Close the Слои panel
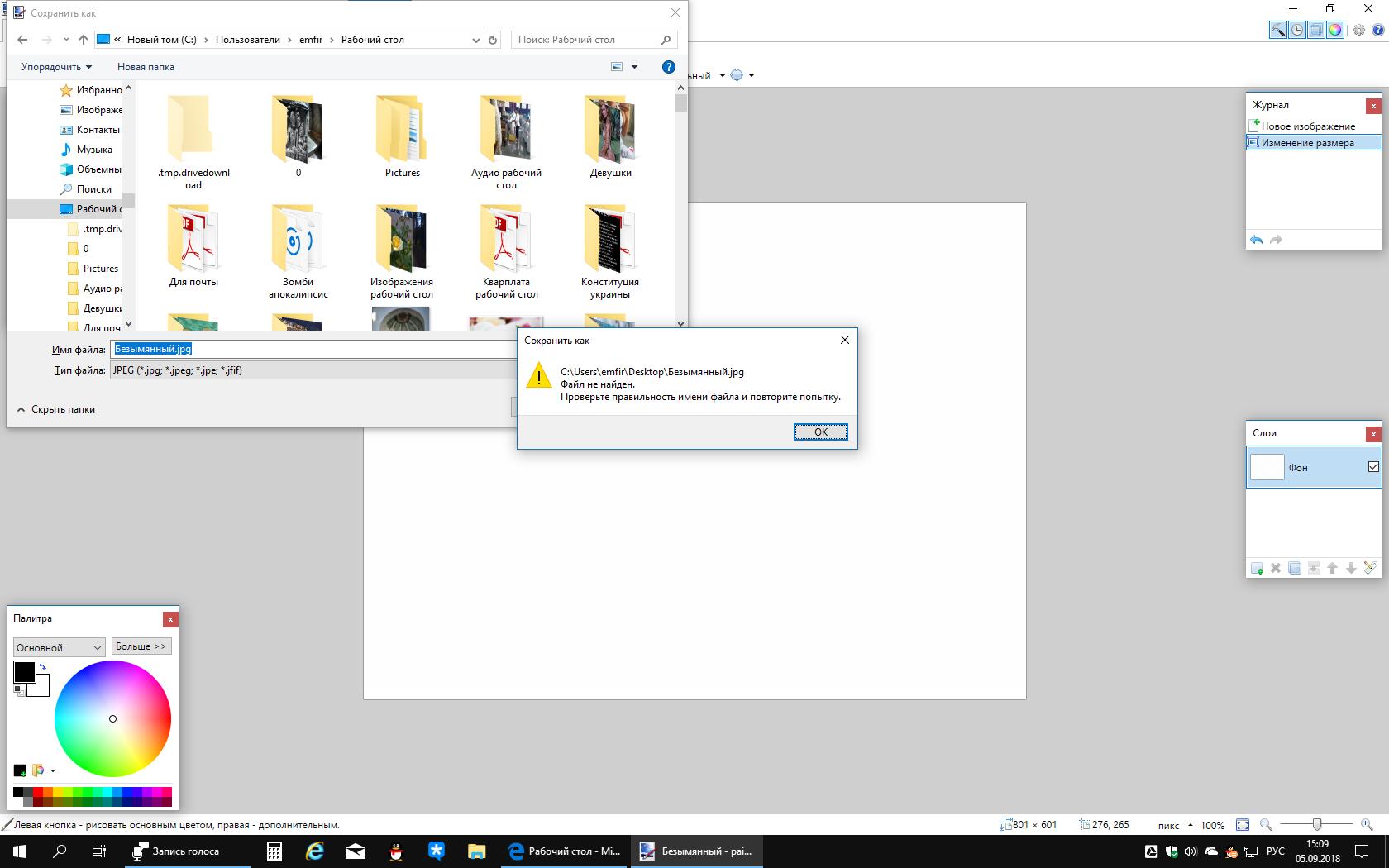The image size is (1389, 868). pyautogui.click(x=1373, y=434)
